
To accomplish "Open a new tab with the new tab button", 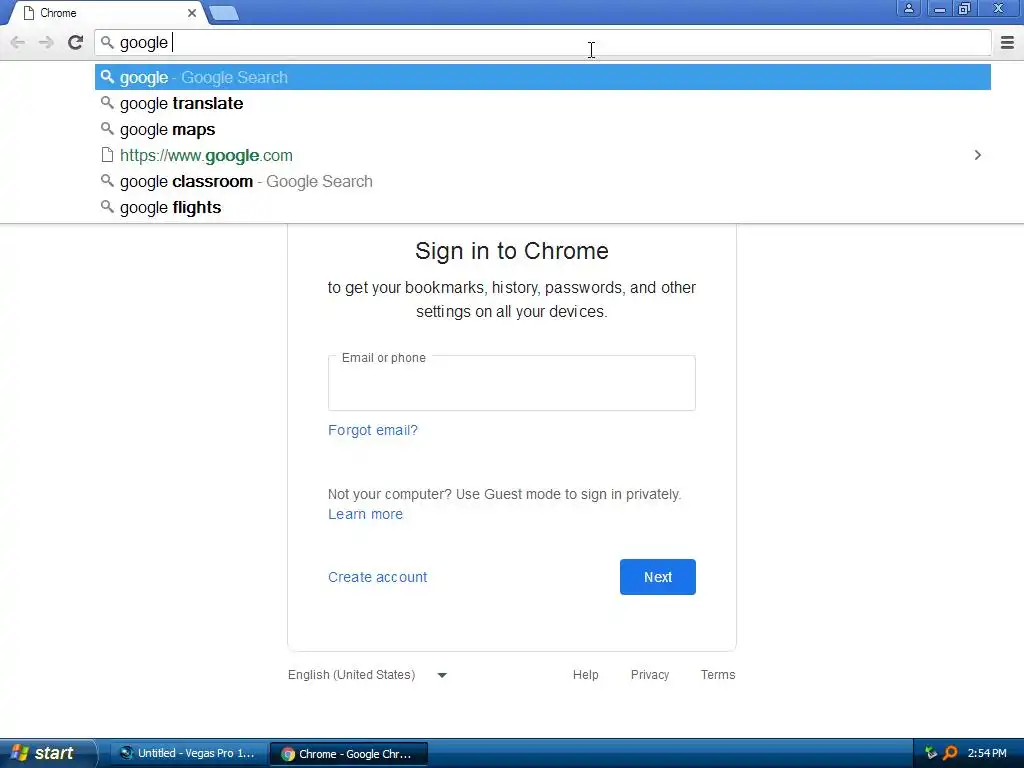I will pyautogui.click(x=224, y=13).
